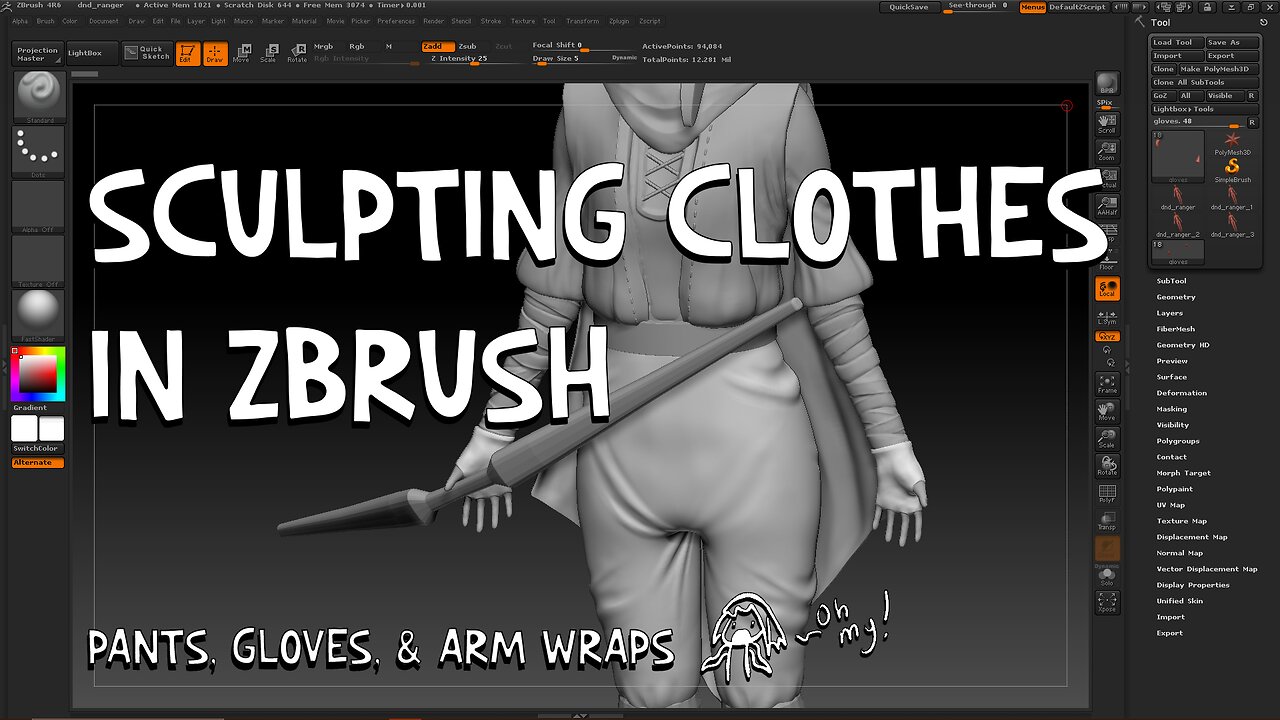Click the AAHalf view icon
The image size is (1280, 720).
tap(1107, 205)
